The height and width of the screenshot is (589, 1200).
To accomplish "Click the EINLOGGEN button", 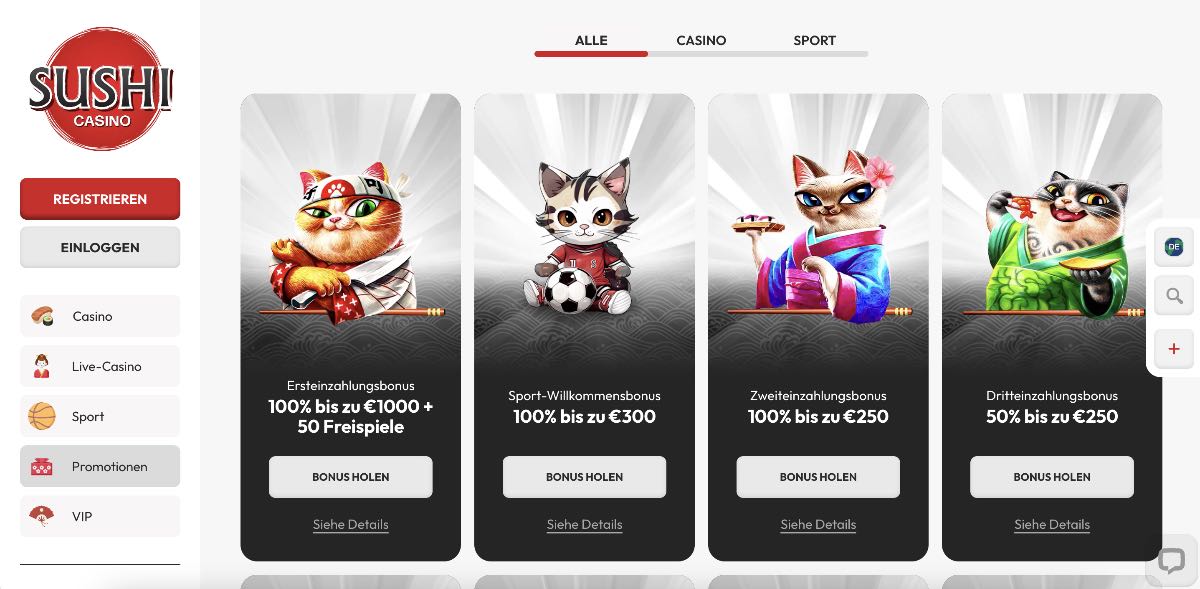I will pyautogui.click(x=100, y=247).
